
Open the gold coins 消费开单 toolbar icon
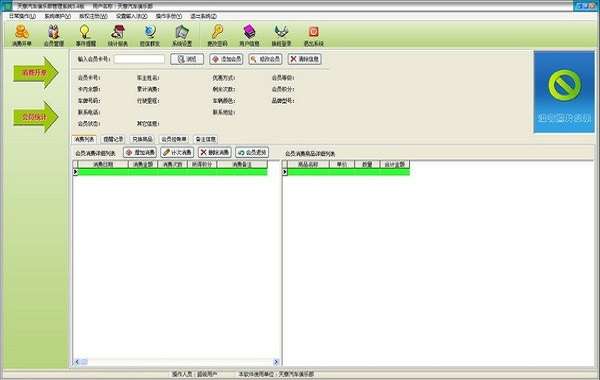tap(22, 36)
